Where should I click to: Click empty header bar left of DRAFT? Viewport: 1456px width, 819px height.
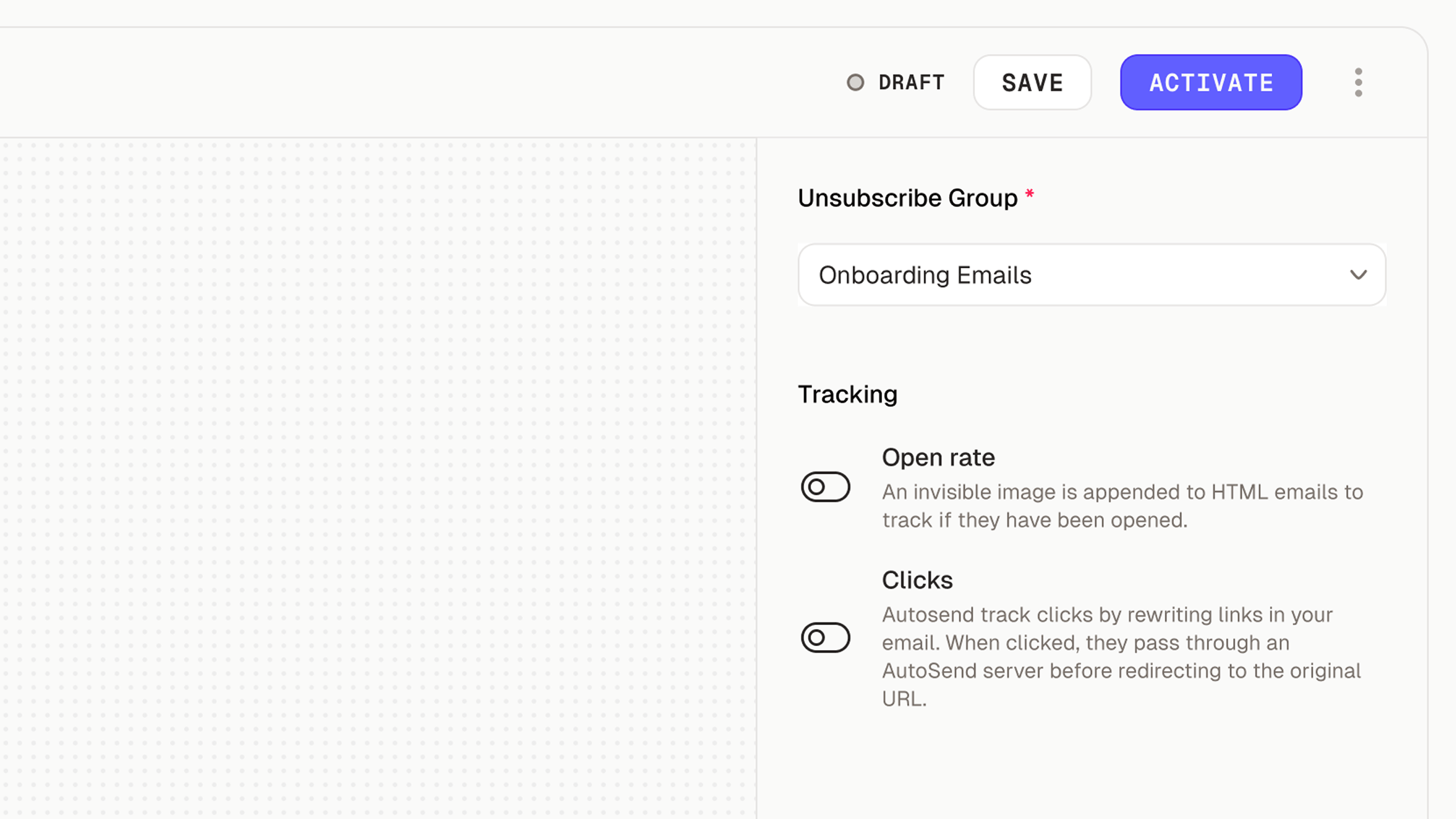[x=398, y=82]
